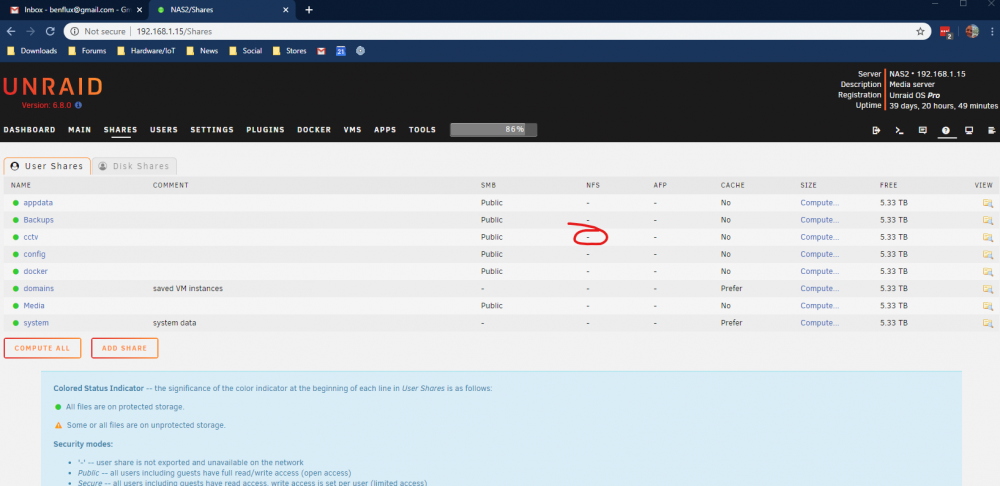Open the Forums bookmark folder
The height and width of the screenshot is (486, 1000).
[87, 51]
